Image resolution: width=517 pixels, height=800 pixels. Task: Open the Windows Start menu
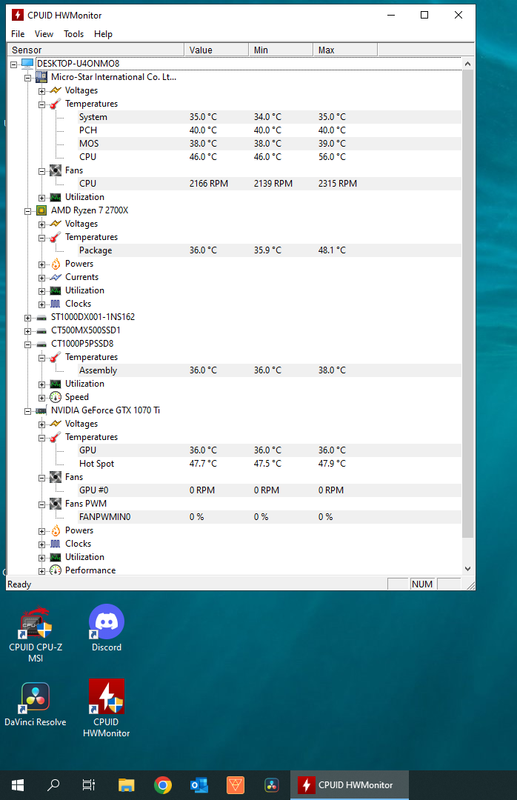17,785
